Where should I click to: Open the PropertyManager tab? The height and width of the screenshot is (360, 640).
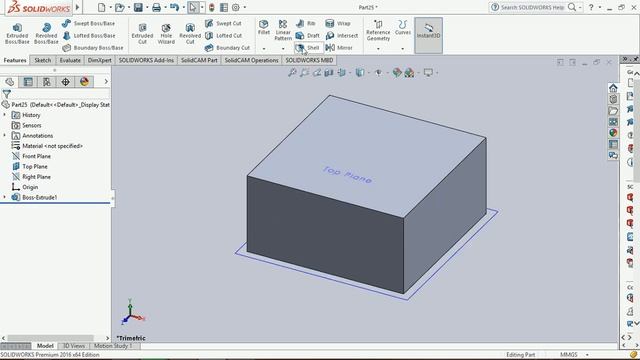pyautogui.click(x=28, y=82)
